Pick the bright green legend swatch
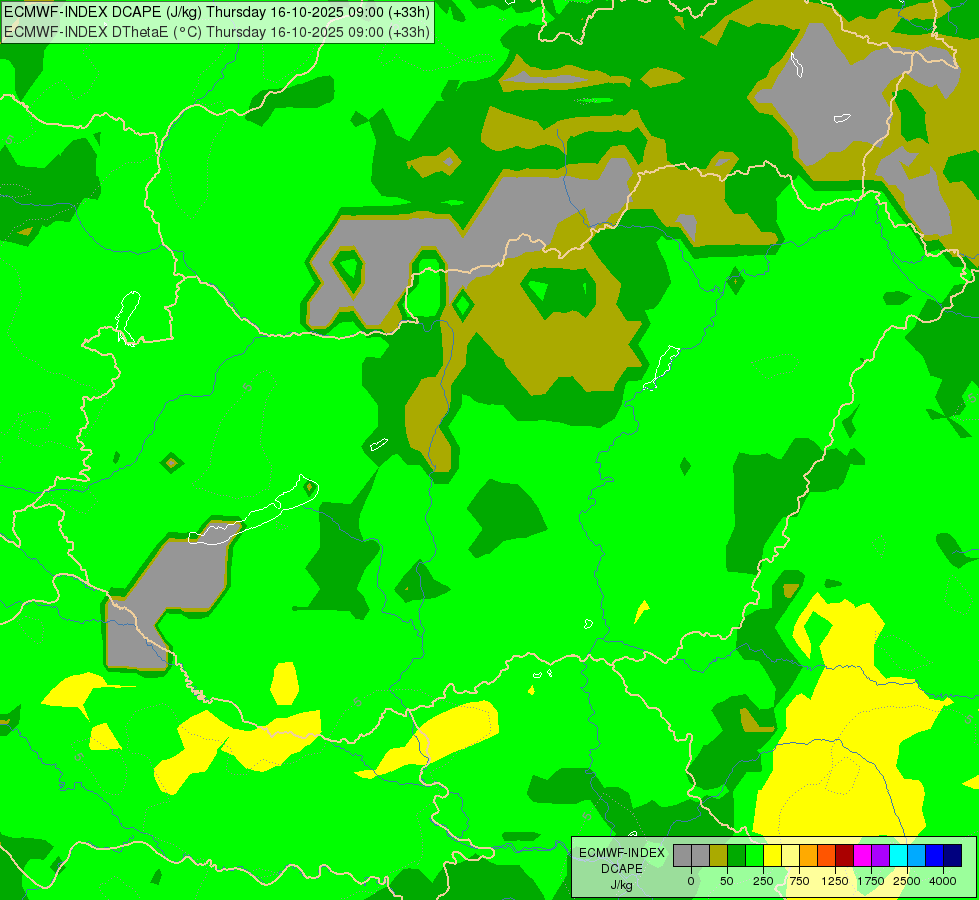 [x=754, y=856]
